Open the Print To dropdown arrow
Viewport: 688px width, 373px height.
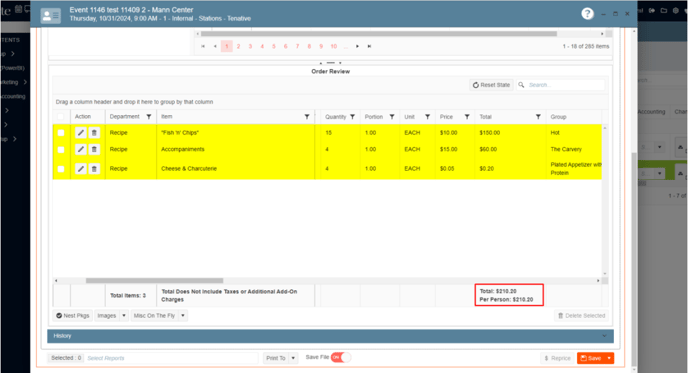click(x=293, y=358)
